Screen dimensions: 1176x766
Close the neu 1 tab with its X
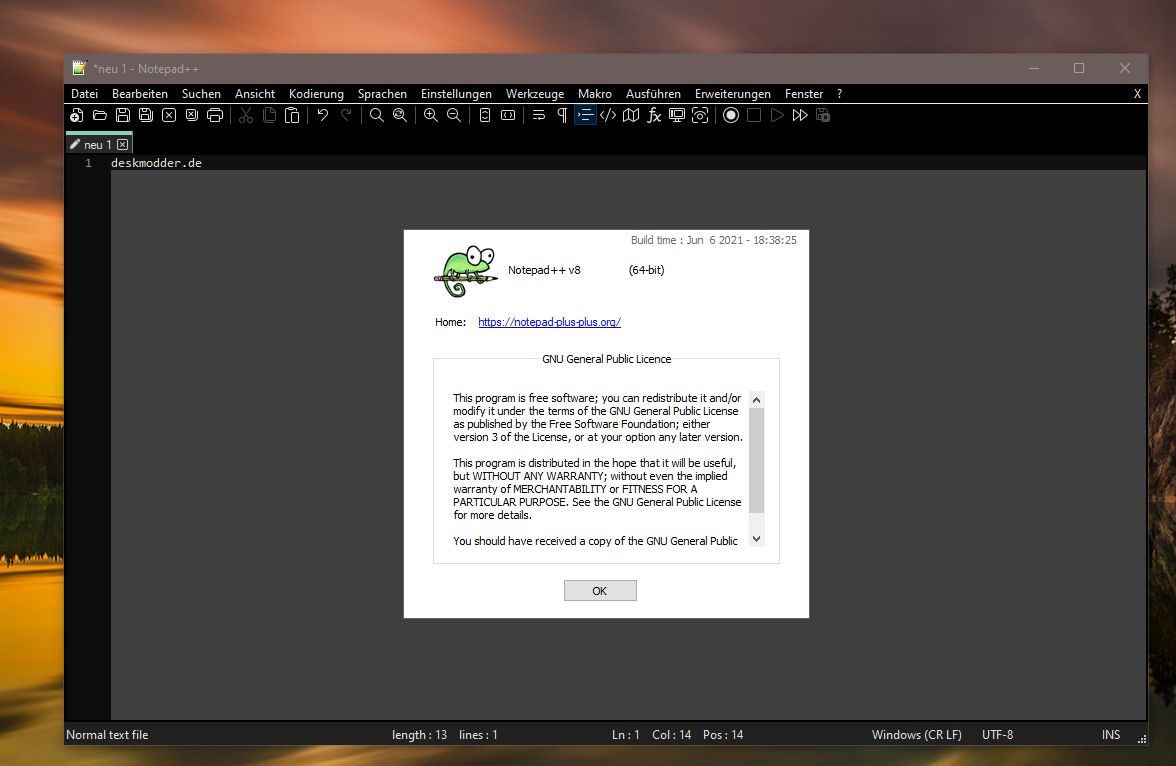click(x=122, y=144)
